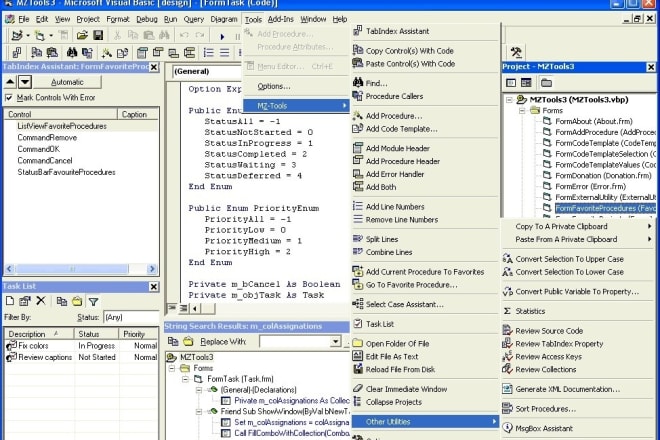660x440 pixels.
Task: Click the Reload File From Disk icon
Action: point(358,369)
